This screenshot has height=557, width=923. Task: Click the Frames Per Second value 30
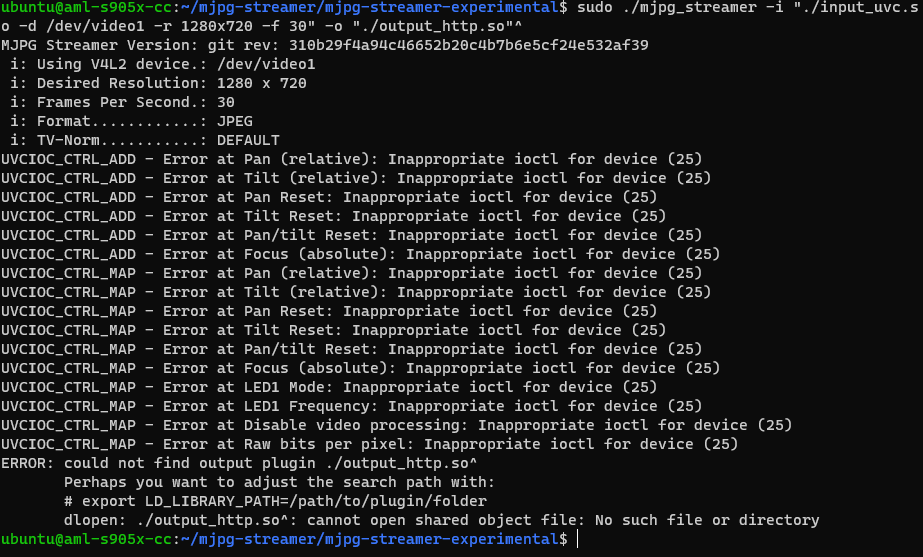[225, 102]
